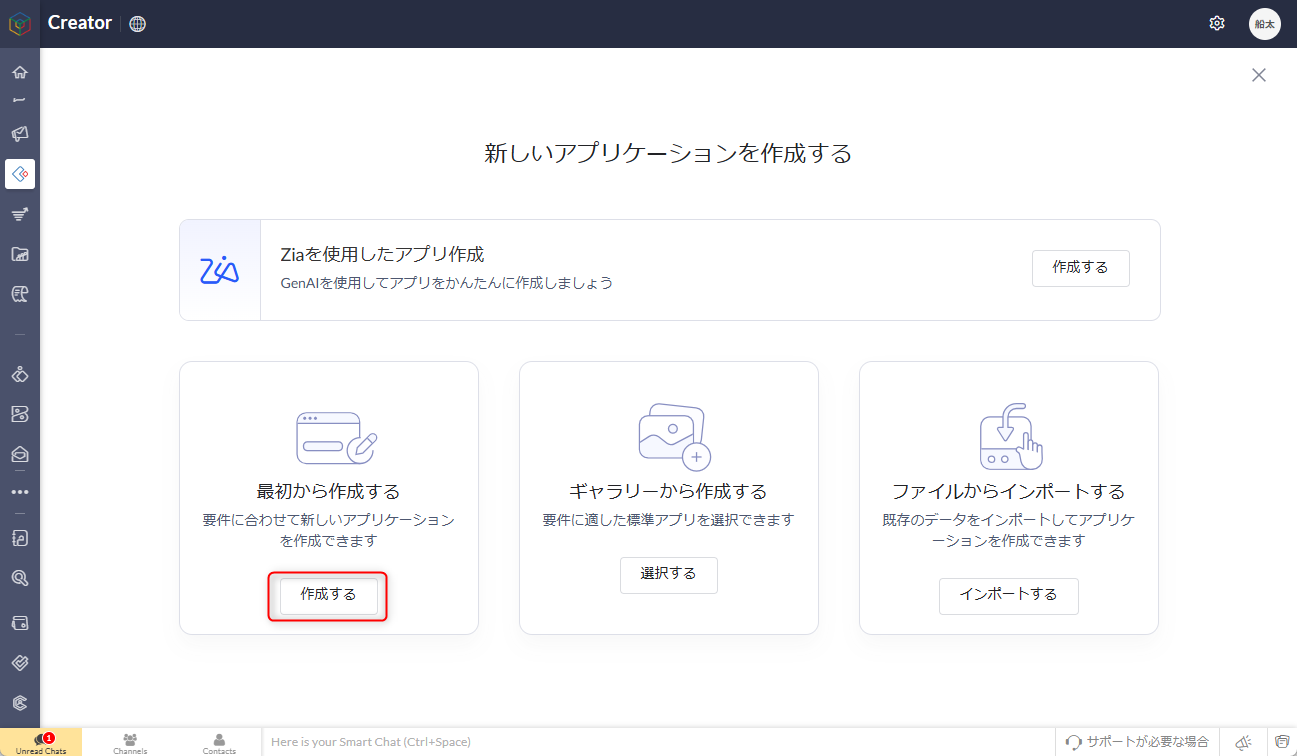Switch to Unread Chats tab

(41, 742)
